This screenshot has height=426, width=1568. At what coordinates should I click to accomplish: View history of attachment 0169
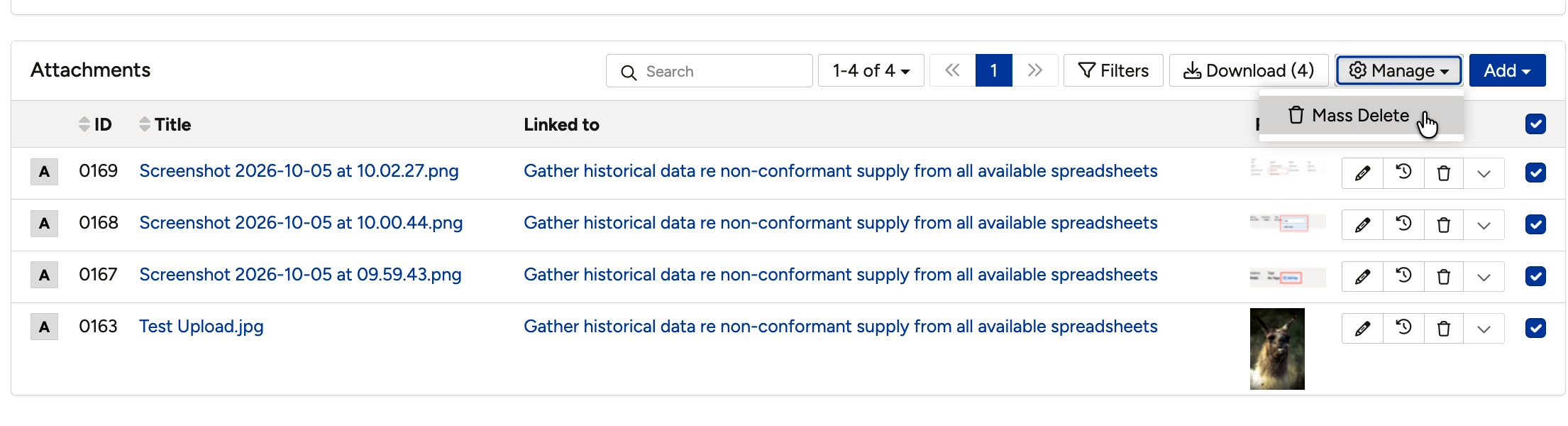pos(1403,173)
